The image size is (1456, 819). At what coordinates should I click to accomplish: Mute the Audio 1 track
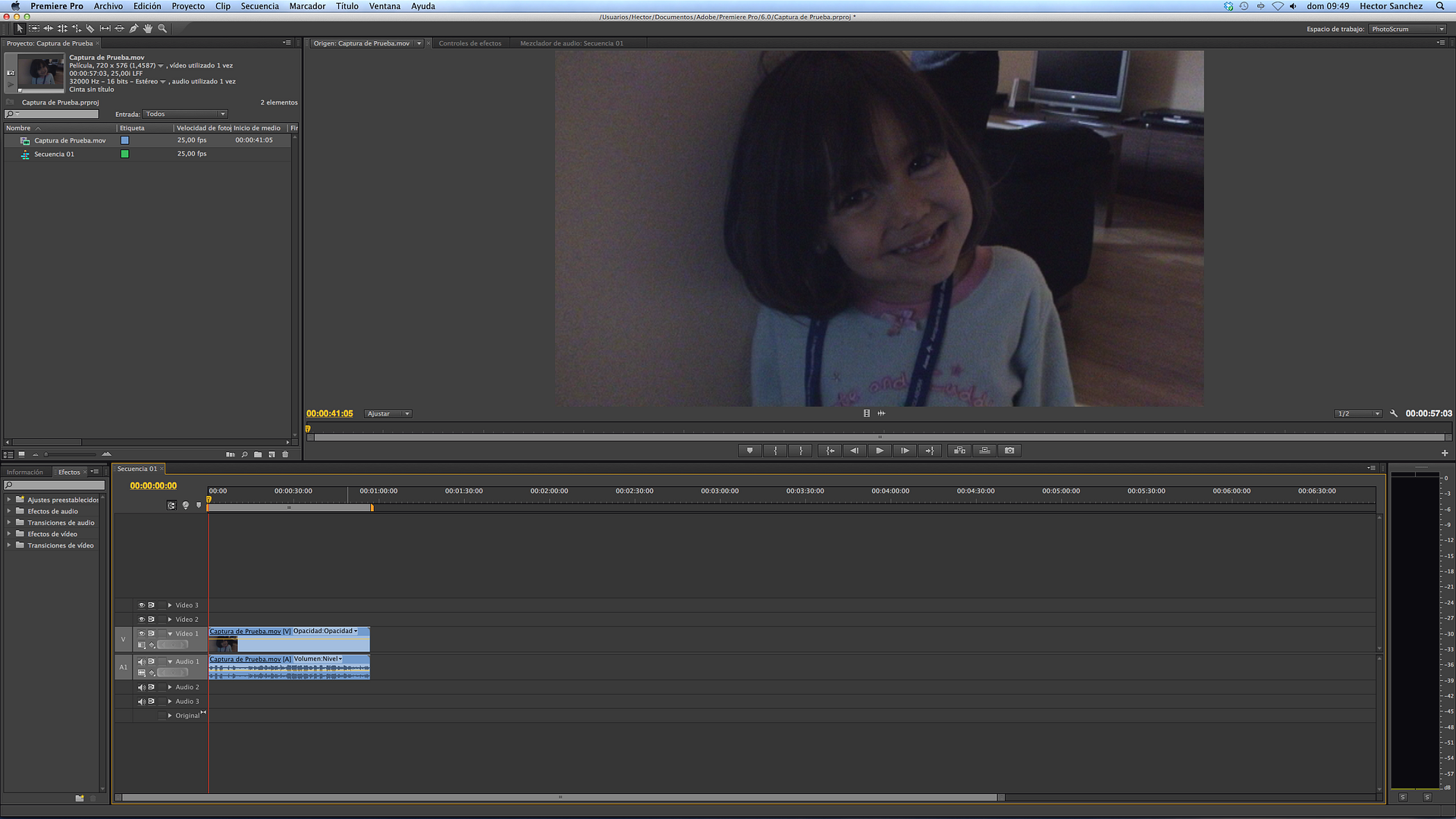(x=141, y=662)
